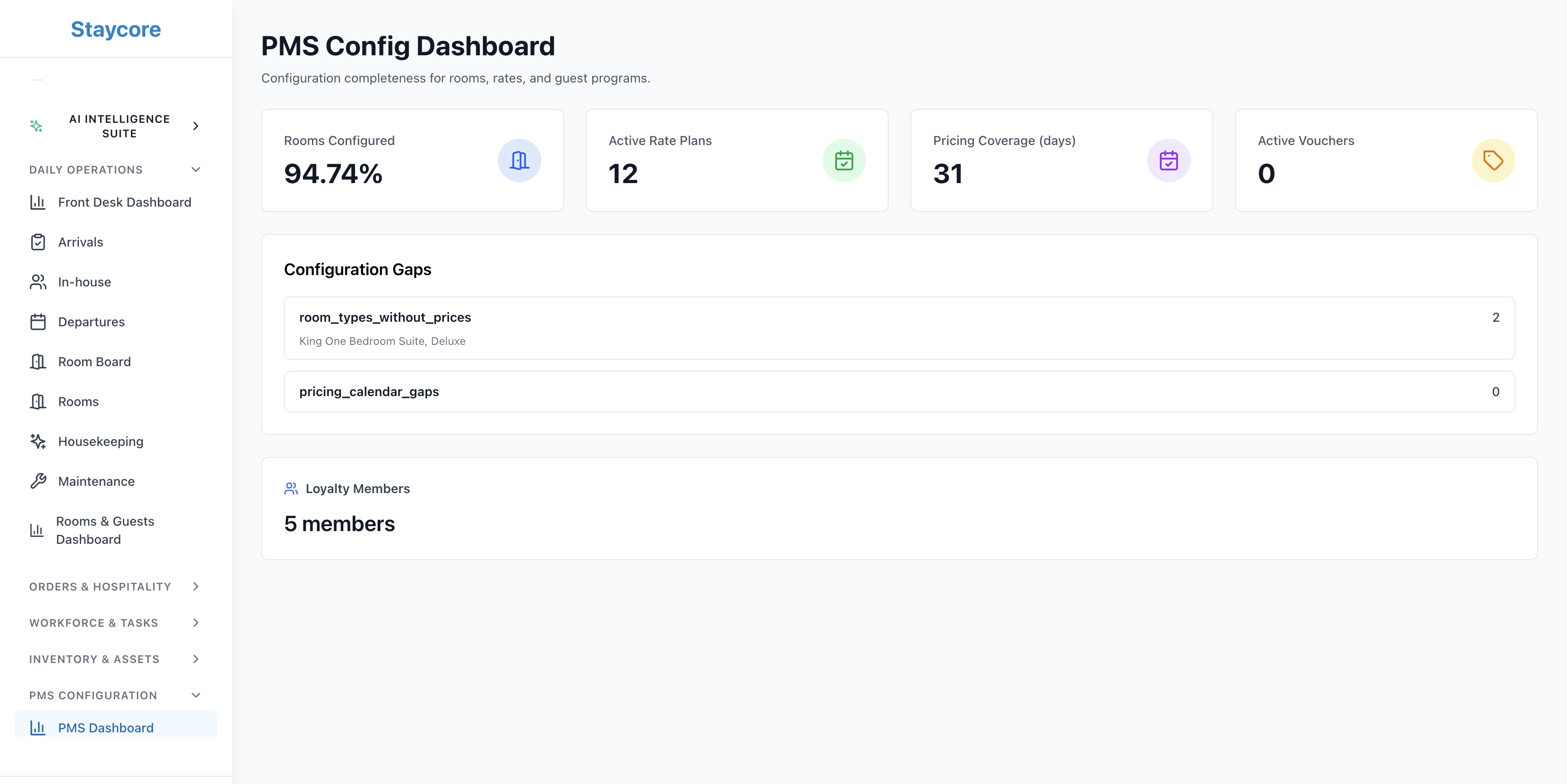Image resolution: width=1567 pixels, height=784 pixels.
Task: Click the blue door icon on Rooms Configured
Action: (x=519, y=160)
